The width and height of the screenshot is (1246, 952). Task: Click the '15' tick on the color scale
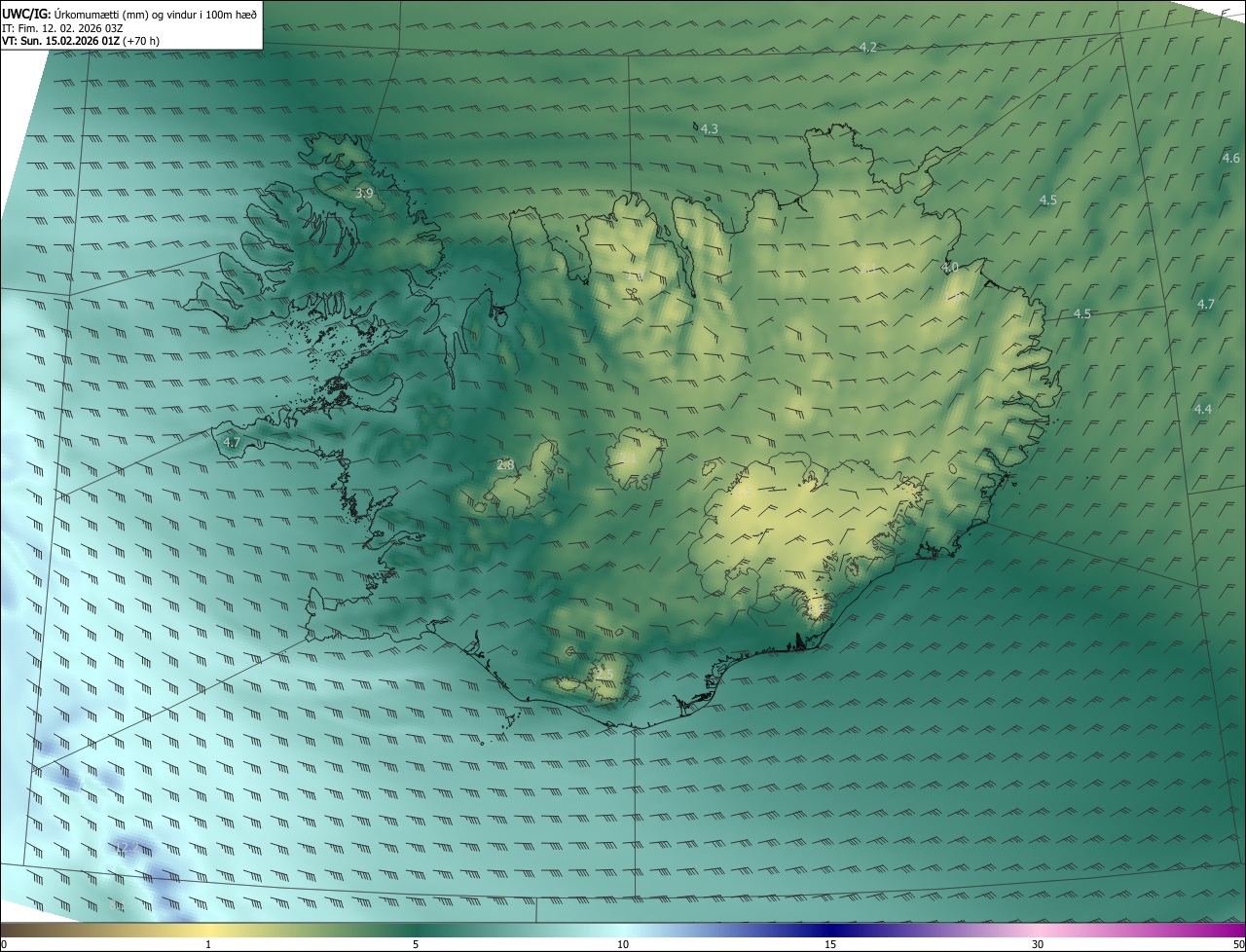coord(830,944)
